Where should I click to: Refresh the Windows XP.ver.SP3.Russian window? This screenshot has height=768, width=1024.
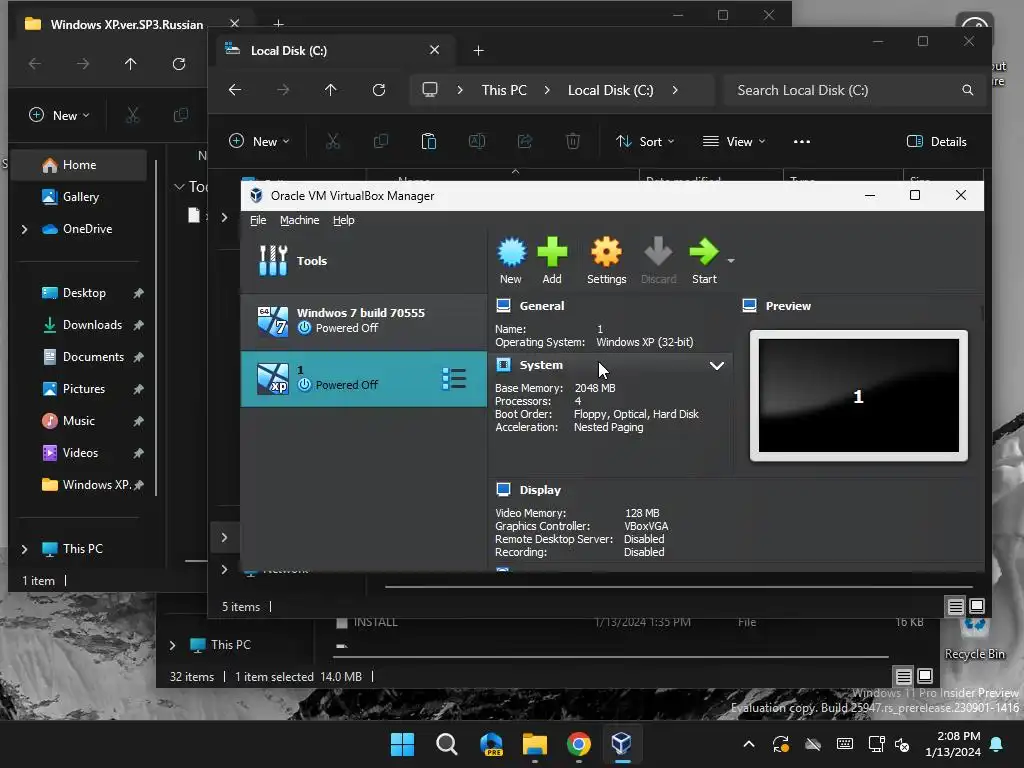(179, 63)
